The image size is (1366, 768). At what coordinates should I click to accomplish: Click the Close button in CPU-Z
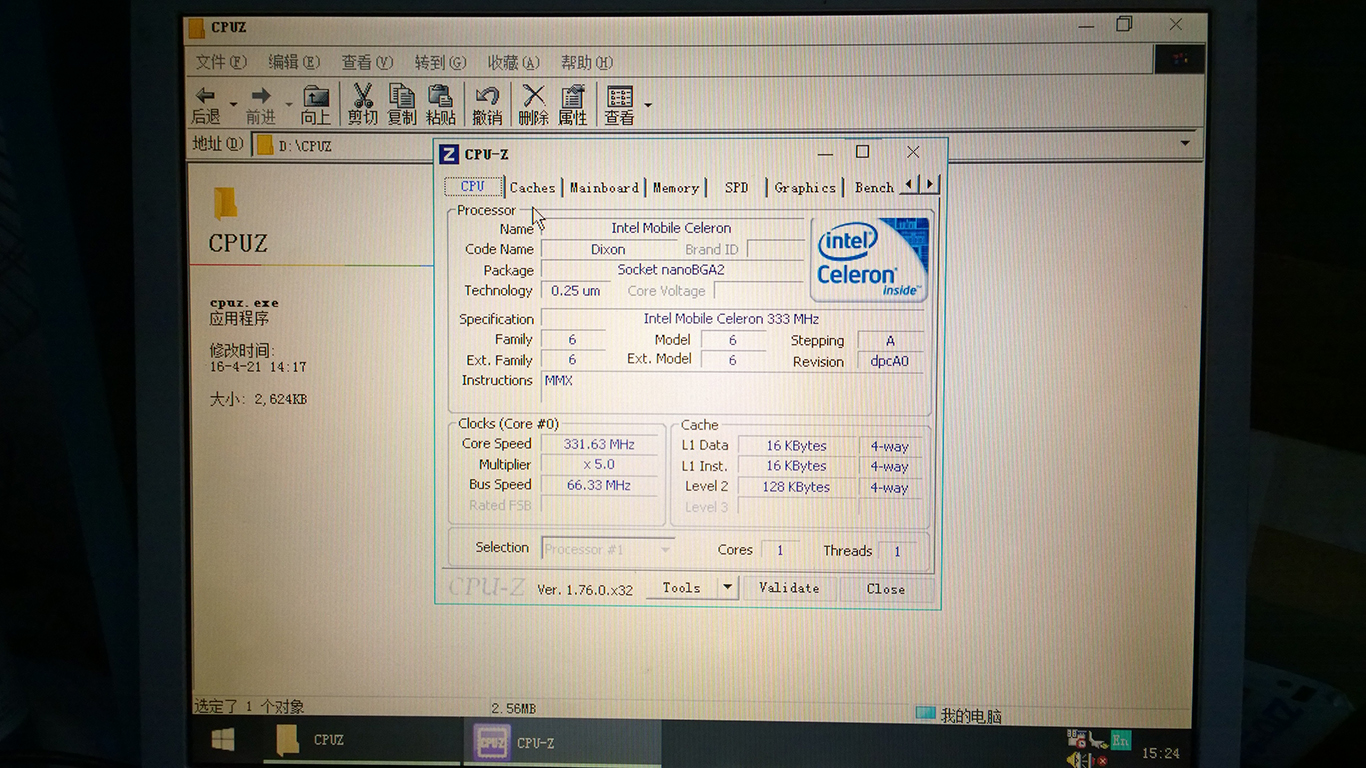point(886,588)
